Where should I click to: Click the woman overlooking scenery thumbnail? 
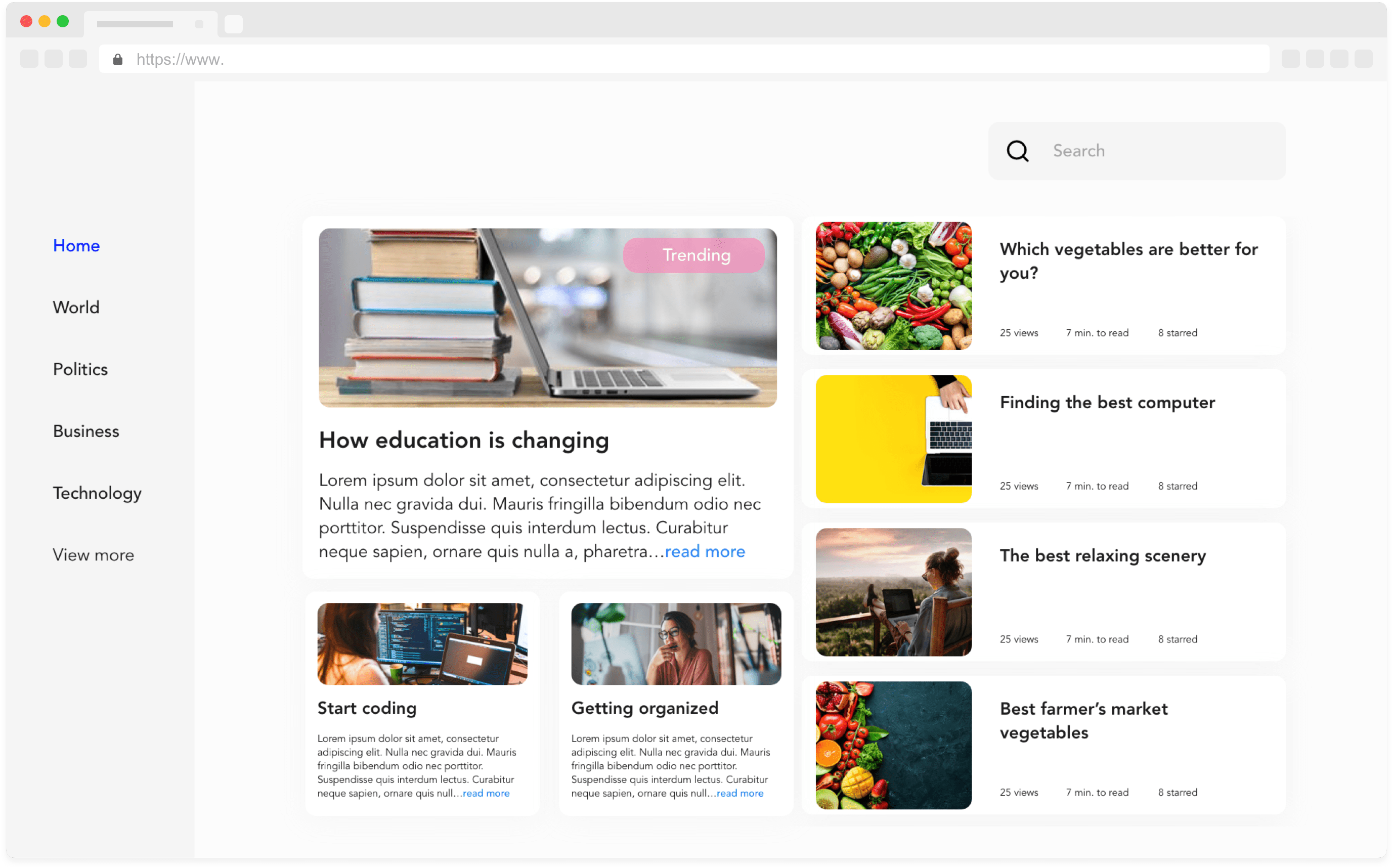894,592
